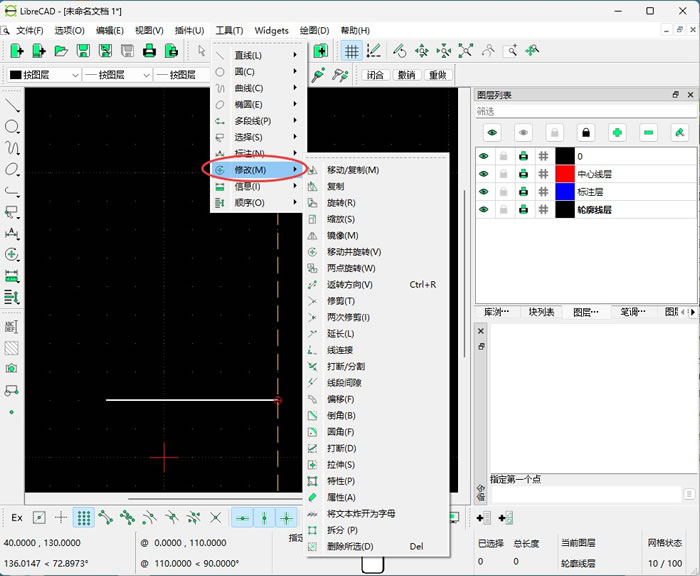Click the black layer 0 color swatch
The width and height of the screenshot is (700, 576).
click(x=565, y=156)
